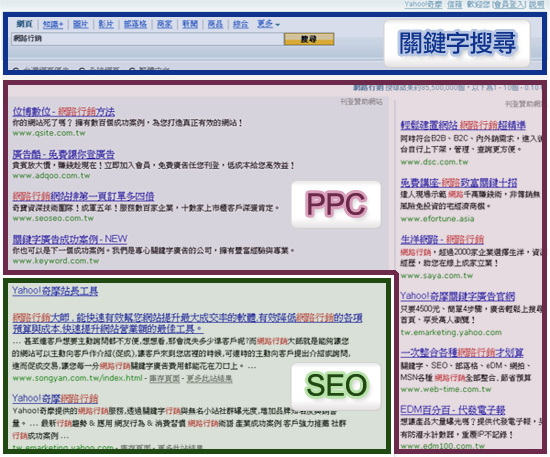Click the sidebar tw.emarketing.yahoo.com URL
The width and height of the screenshot is (550, 457).
(x=451, y=332)
